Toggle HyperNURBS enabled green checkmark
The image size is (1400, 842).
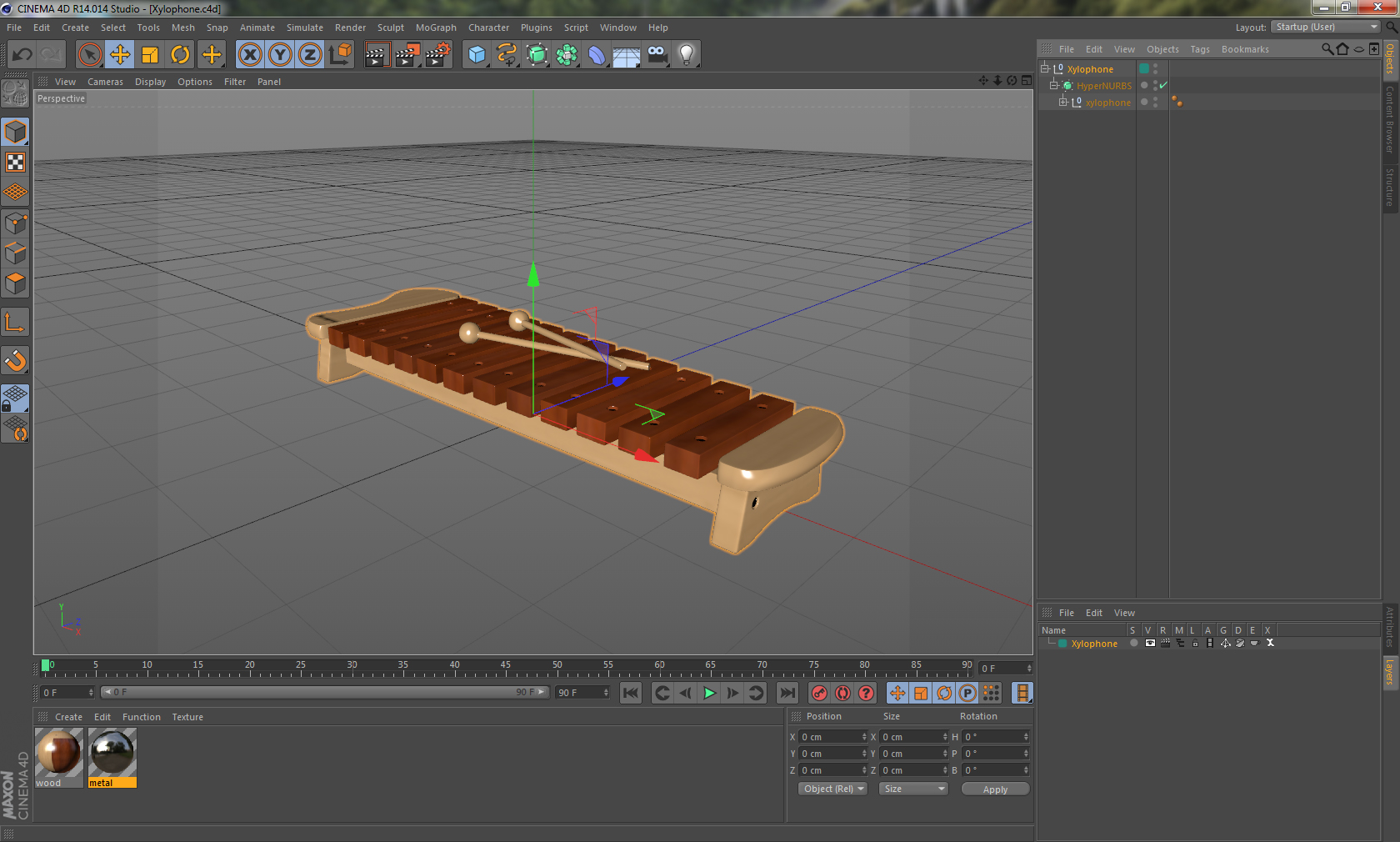coord(1163,85)
